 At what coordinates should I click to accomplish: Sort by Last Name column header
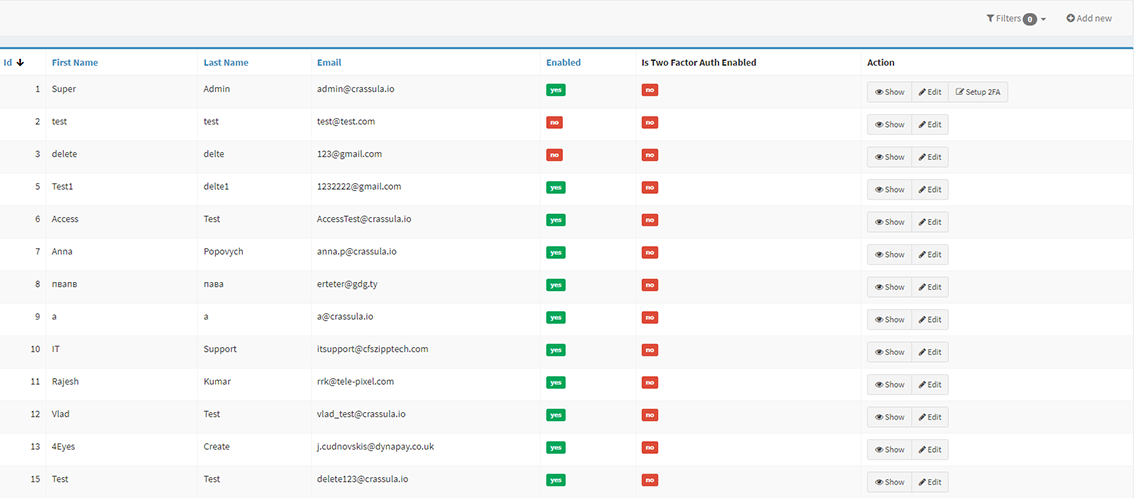click(x=226, y=62)
